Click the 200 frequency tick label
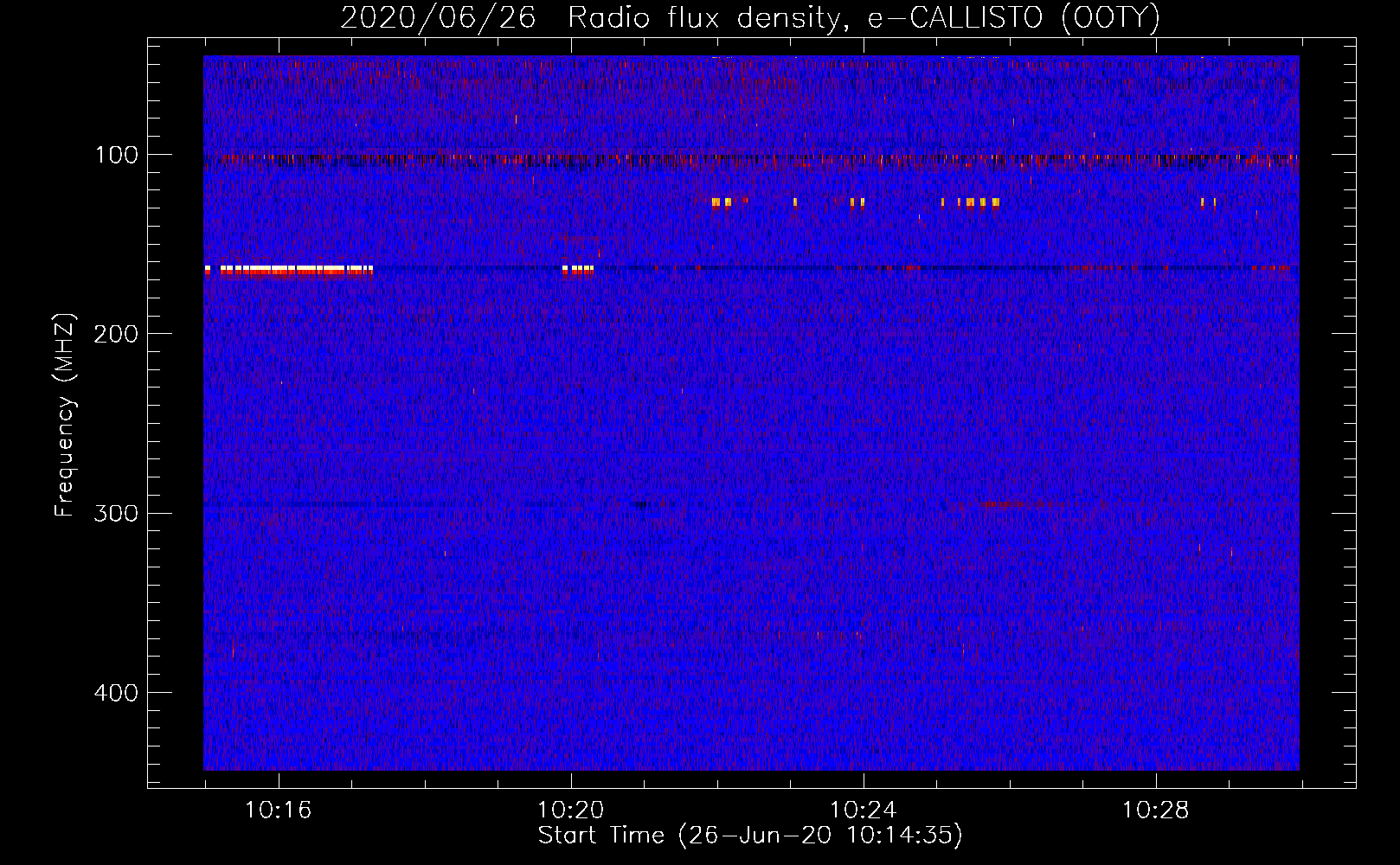Image resolution: width=1400 pixels, height=865 pixels. pos(116,334)
